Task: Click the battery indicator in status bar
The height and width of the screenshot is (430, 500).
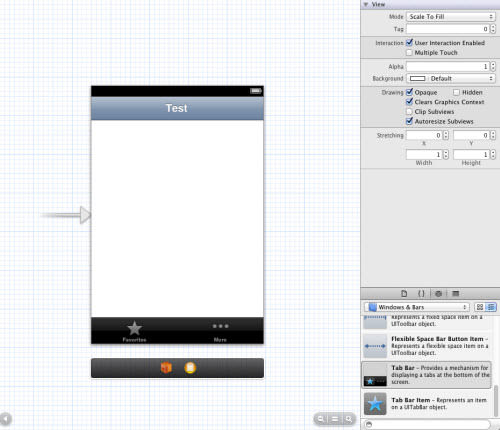Action: (256, 91)
